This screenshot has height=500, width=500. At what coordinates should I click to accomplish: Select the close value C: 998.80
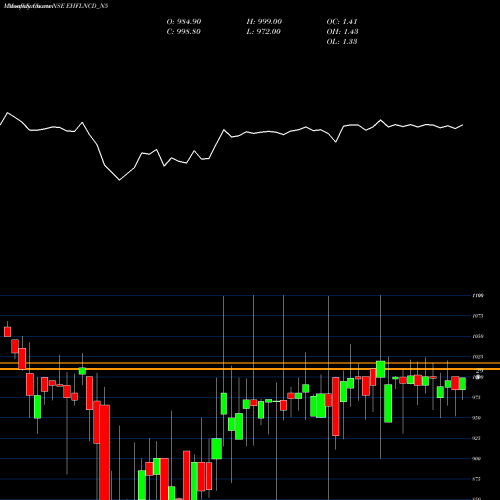coord(184,31)
